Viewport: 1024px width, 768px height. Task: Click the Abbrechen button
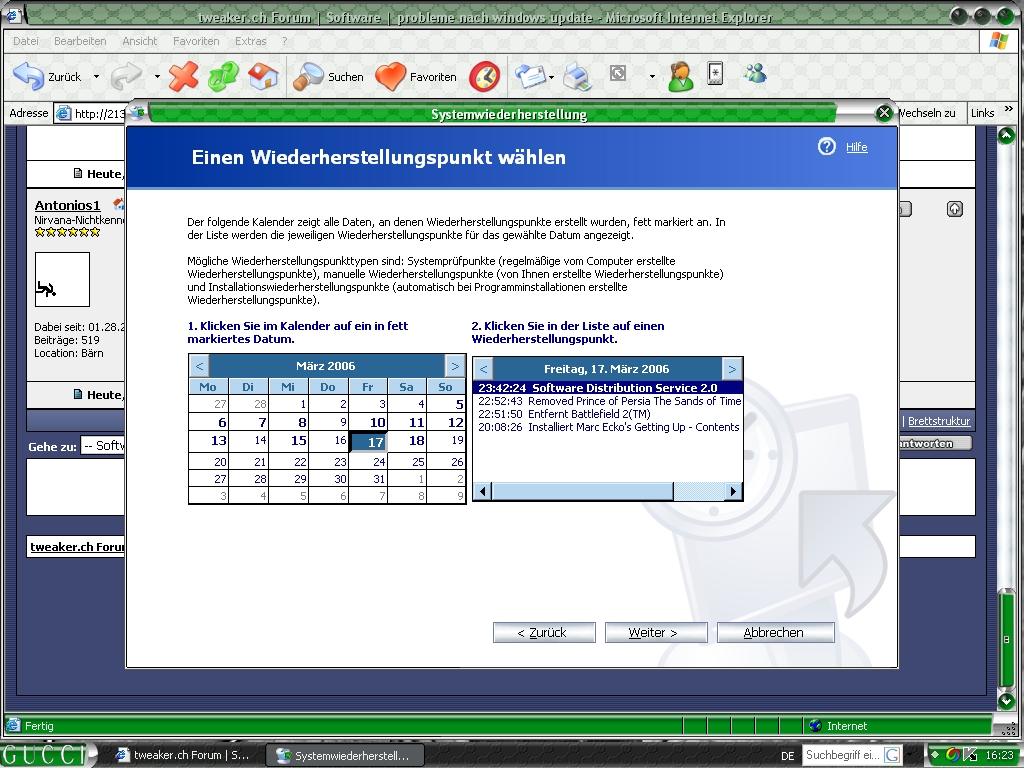[x=773, y=633]
